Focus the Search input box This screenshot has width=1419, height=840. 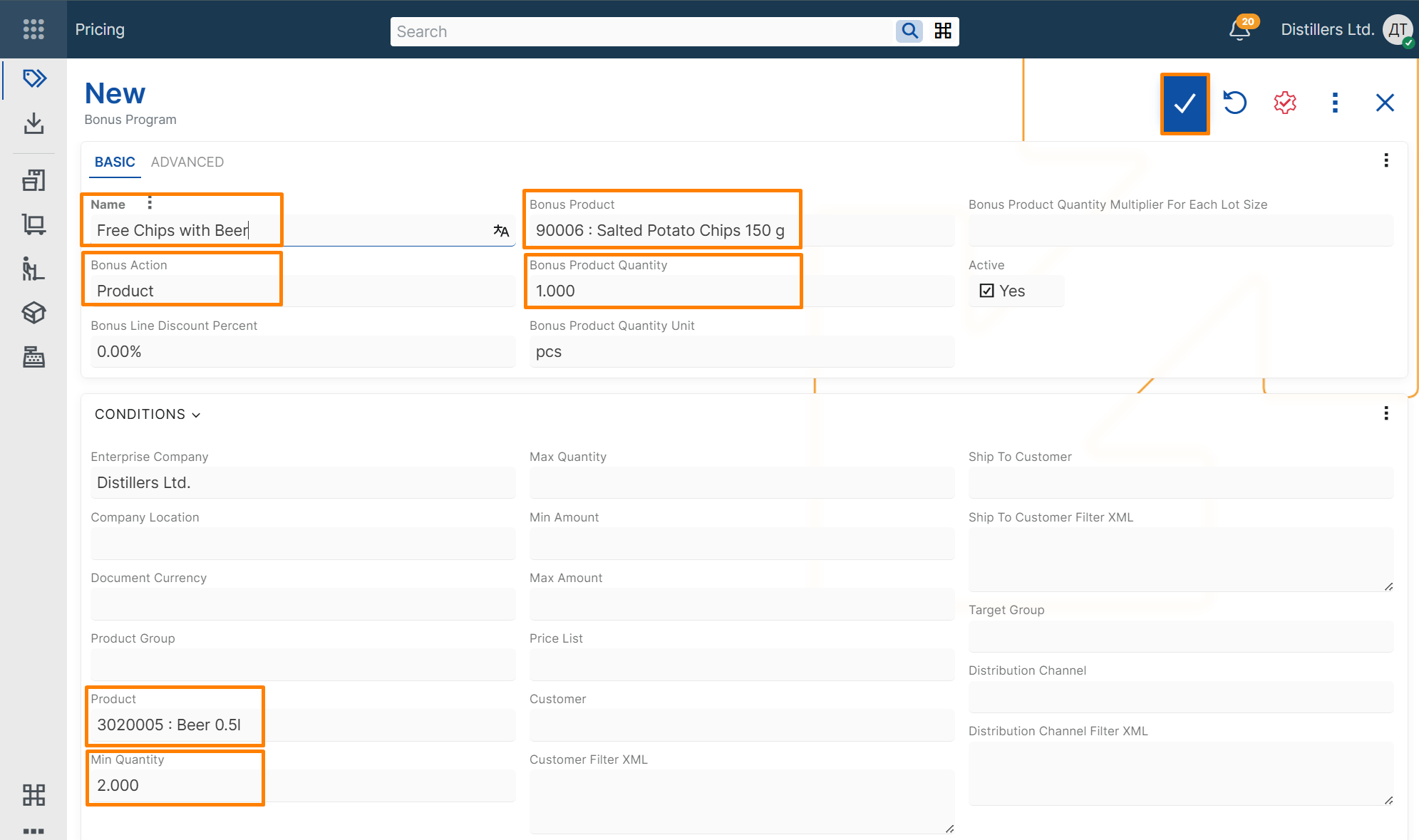tap(643, 31)
